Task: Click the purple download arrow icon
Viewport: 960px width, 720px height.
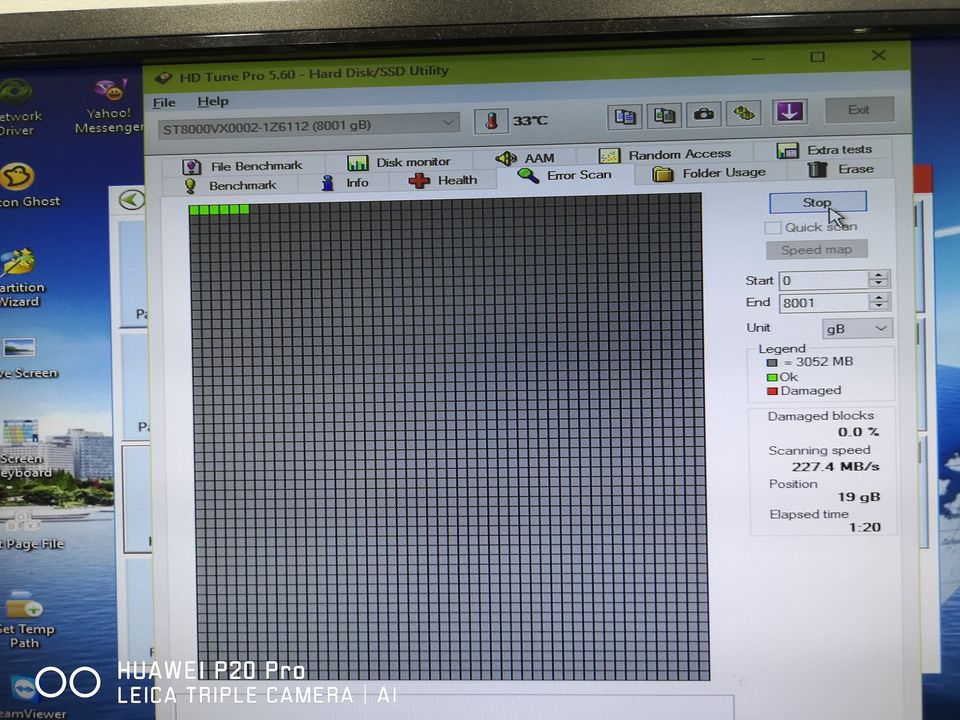Action: pyautogui.click(x=790, y=111)
